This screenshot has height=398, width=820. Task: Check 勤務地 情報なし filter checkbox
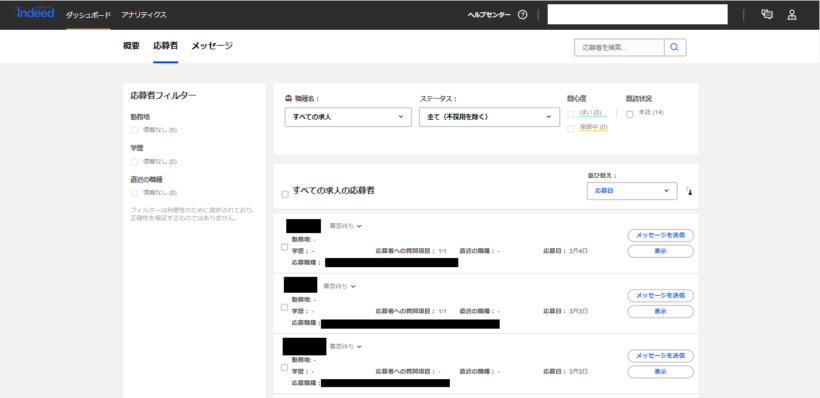[x=134, y=130]
